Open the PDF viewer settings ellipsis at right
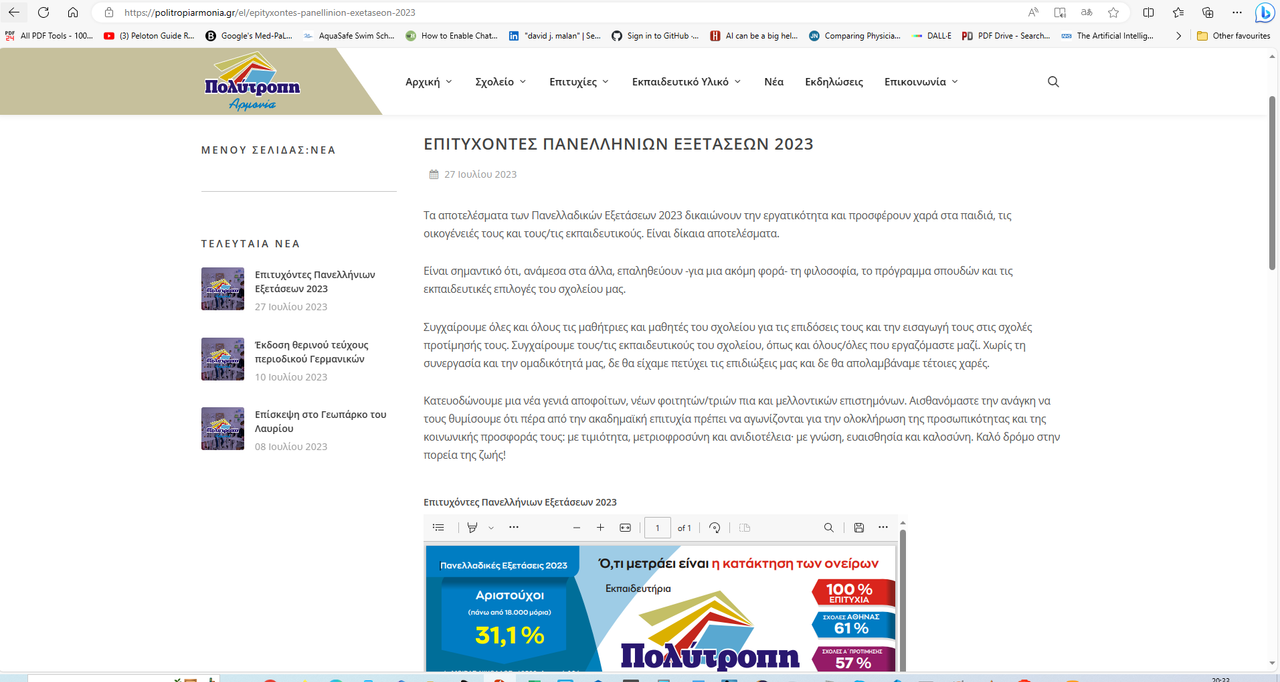 coord(883,527)
